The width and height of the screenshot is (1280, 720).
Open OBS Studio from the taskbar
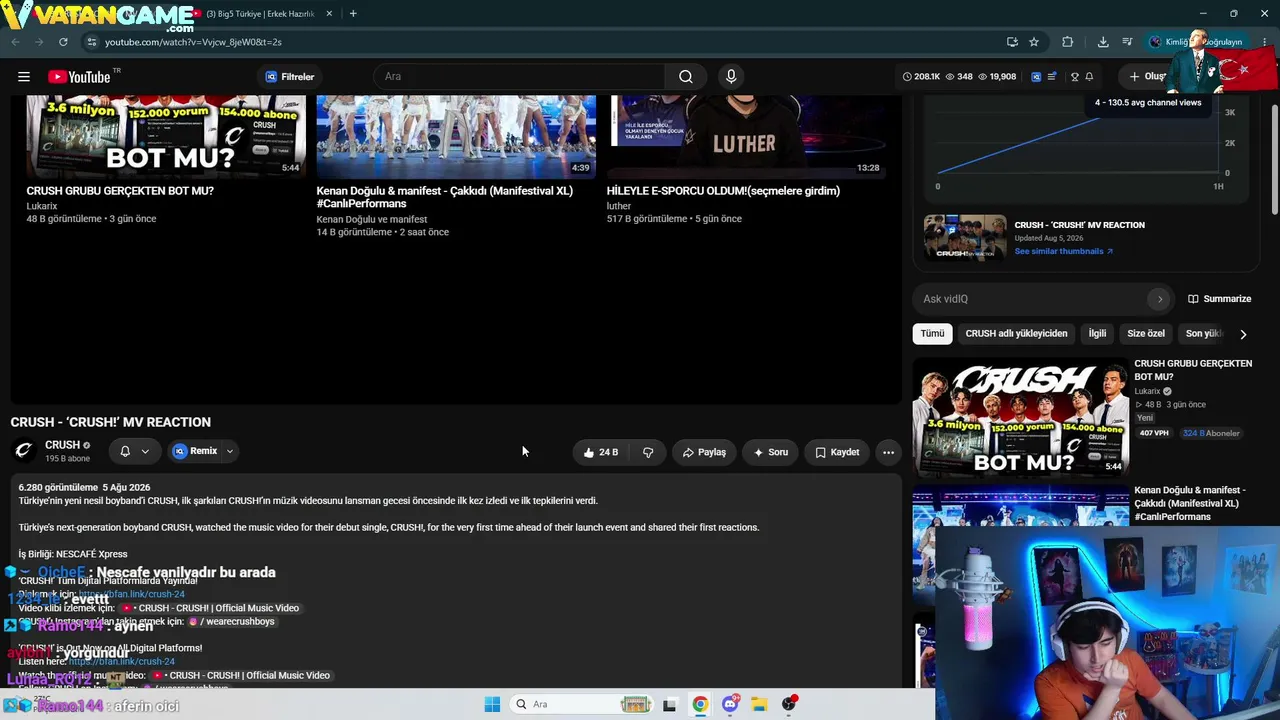pos(789,704)
